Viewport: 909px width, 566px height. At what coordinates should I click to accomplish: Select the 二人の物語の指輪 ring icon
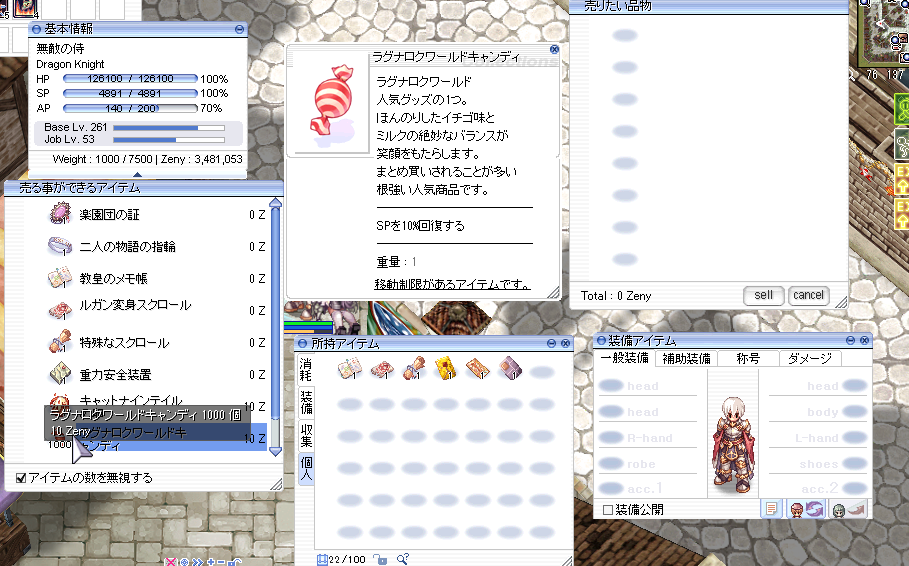click(x=59, y=246)
